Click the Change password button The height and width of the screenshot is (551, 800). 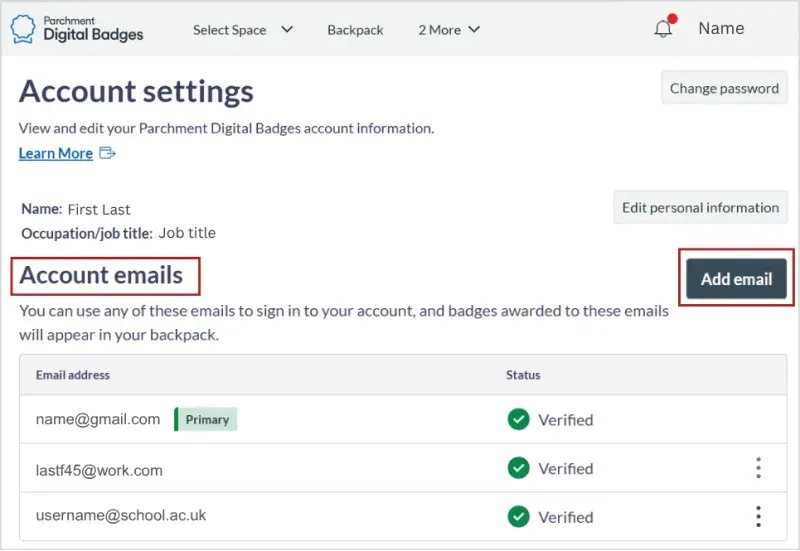pos(724,88)
